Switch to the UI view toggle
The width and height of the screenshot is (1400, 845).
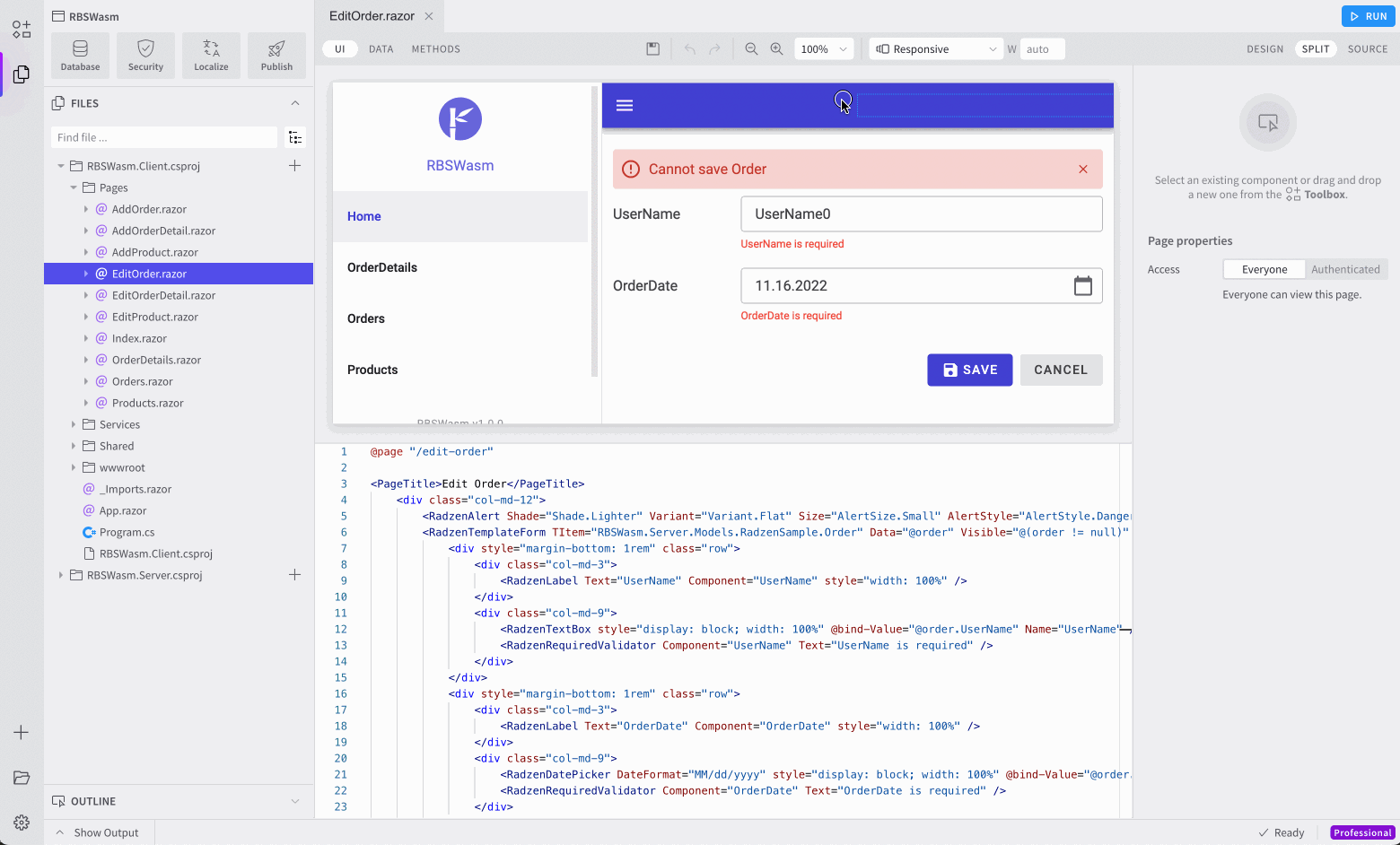pyautogui.click(x=340, y=49)
